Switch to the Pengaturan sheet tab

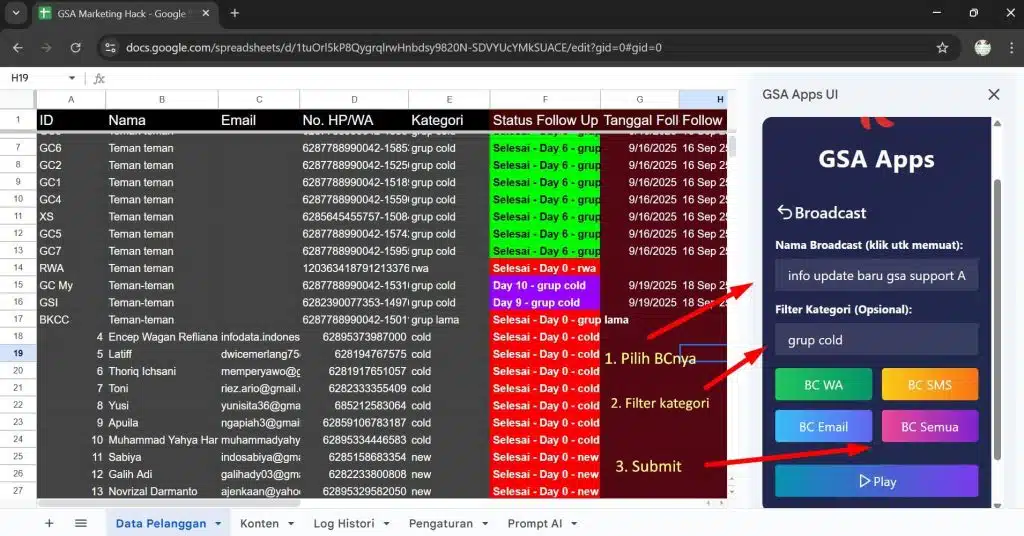pos(441,524)
